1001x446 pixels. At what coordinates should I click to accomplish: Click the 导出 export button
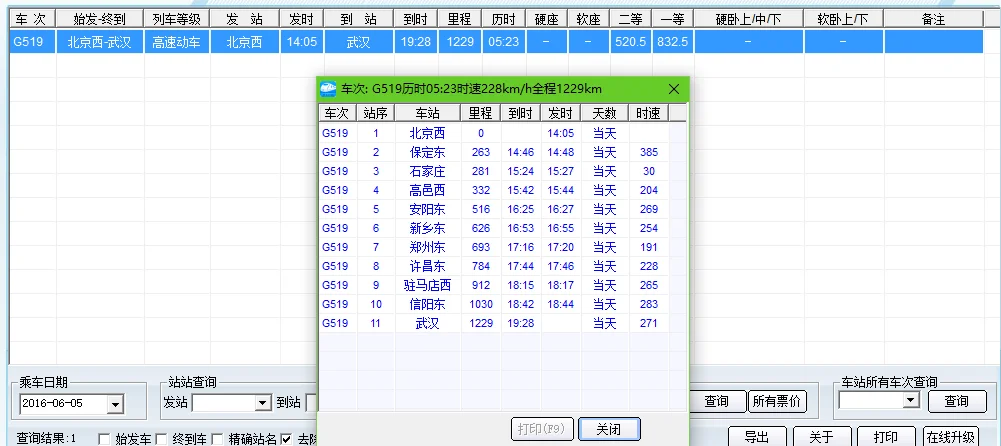point(756,437)
